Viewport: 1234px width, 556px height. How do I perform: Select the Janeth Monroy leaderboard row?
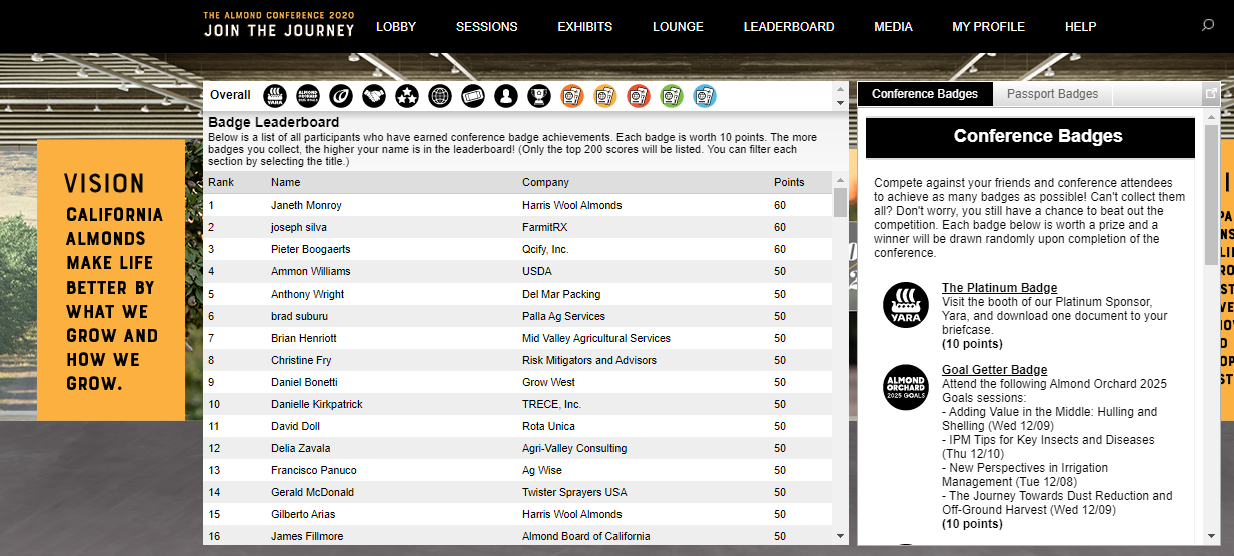point(518,205)
